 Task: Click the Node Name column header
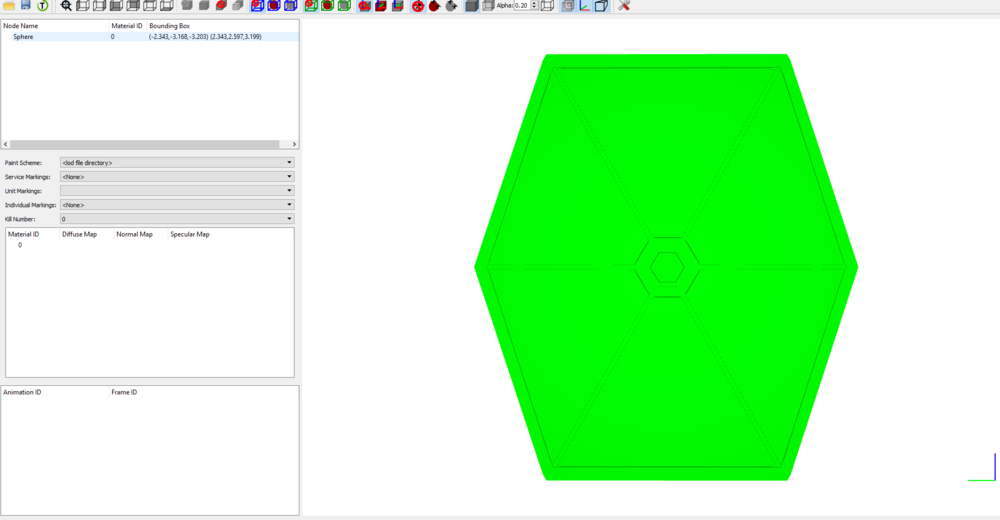[x=20, y=26]
